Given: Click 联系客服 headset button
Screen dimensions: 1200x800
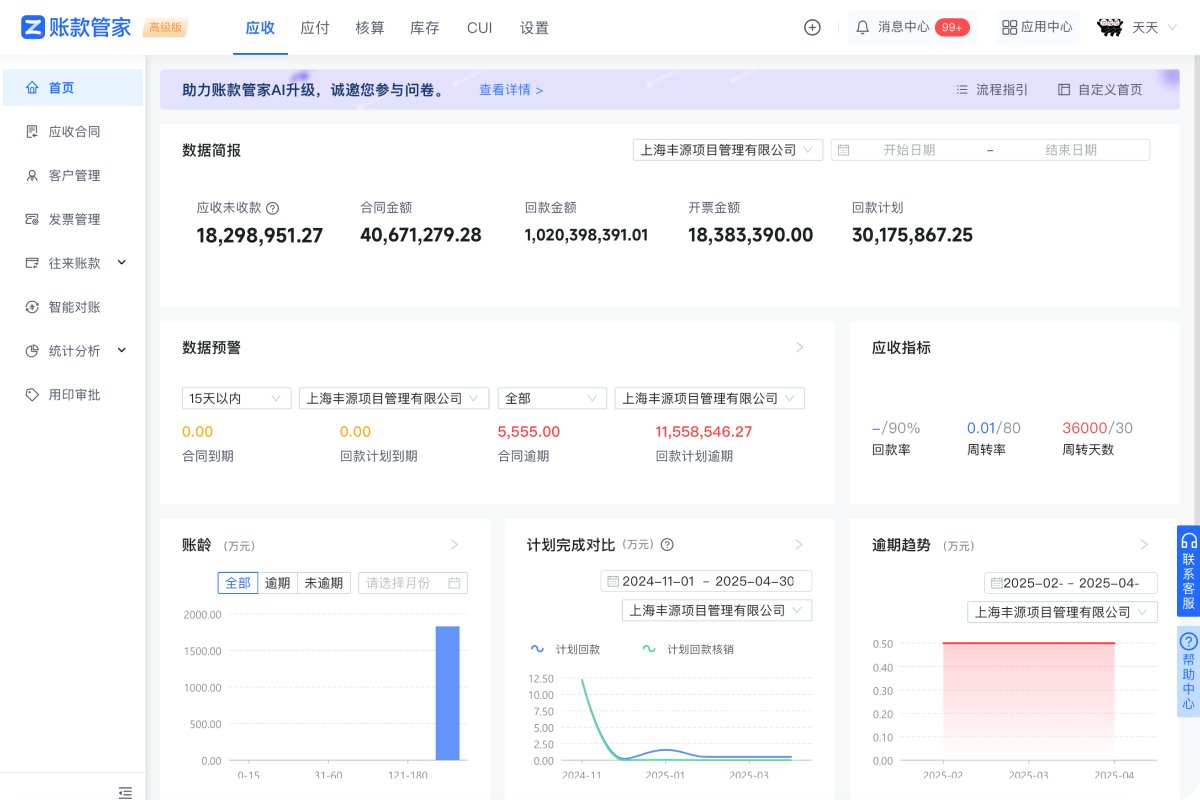Looking at the screenshot, I should 1188,571.
